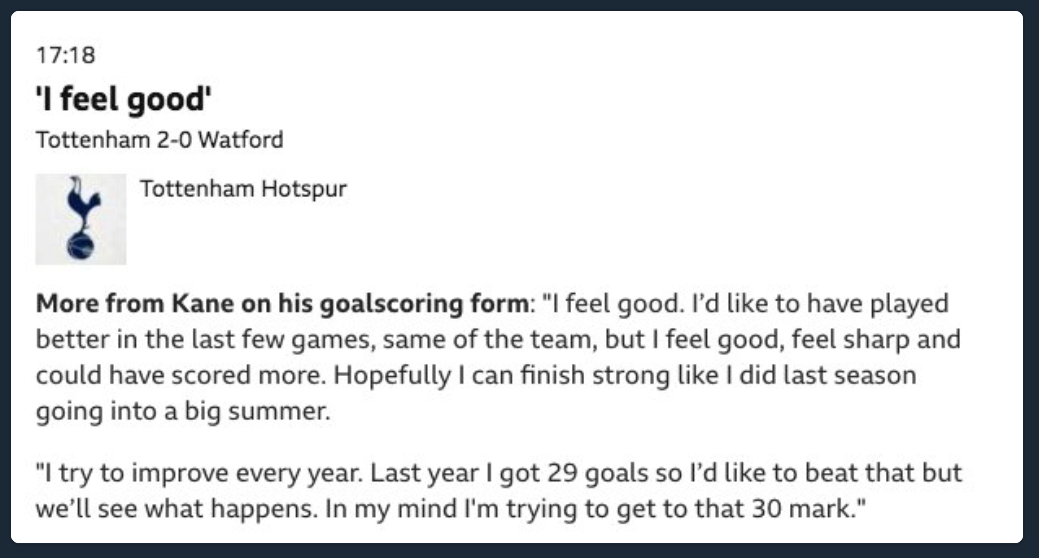Click the Tottenham 2-0 Watford score line
The image size is (1039, 558).
[160, 140]
